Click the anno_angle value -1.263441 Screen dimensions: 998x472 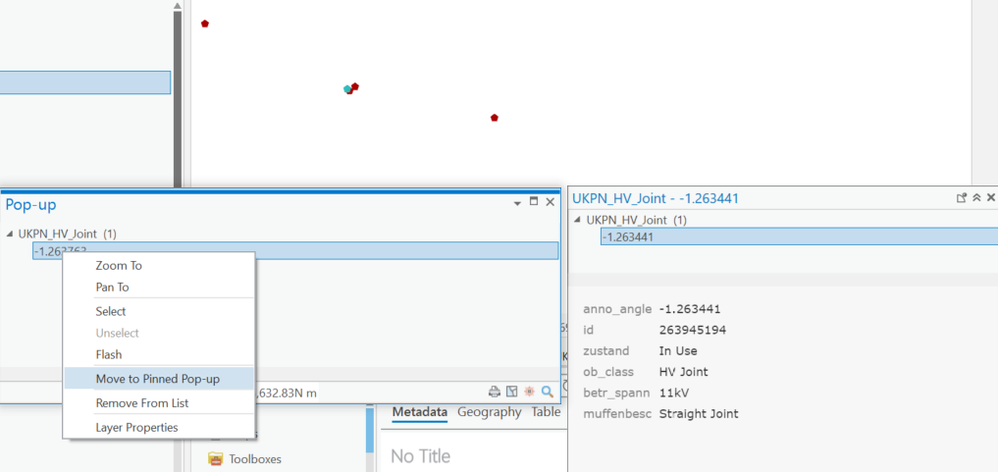[689, 309]
